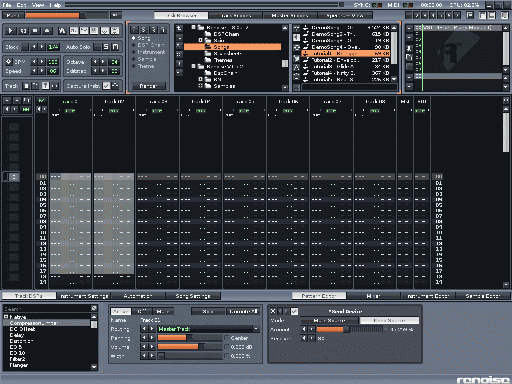
Task: Click the Mute M button
Action: [x=115, y=47]
